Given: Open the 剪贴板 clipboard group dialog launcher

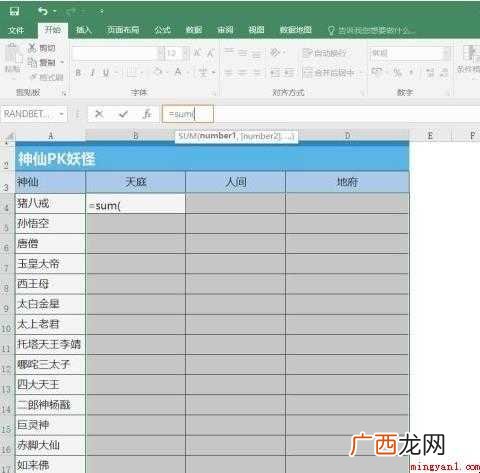Looking at the screenshot, I should tap(64, 93).
